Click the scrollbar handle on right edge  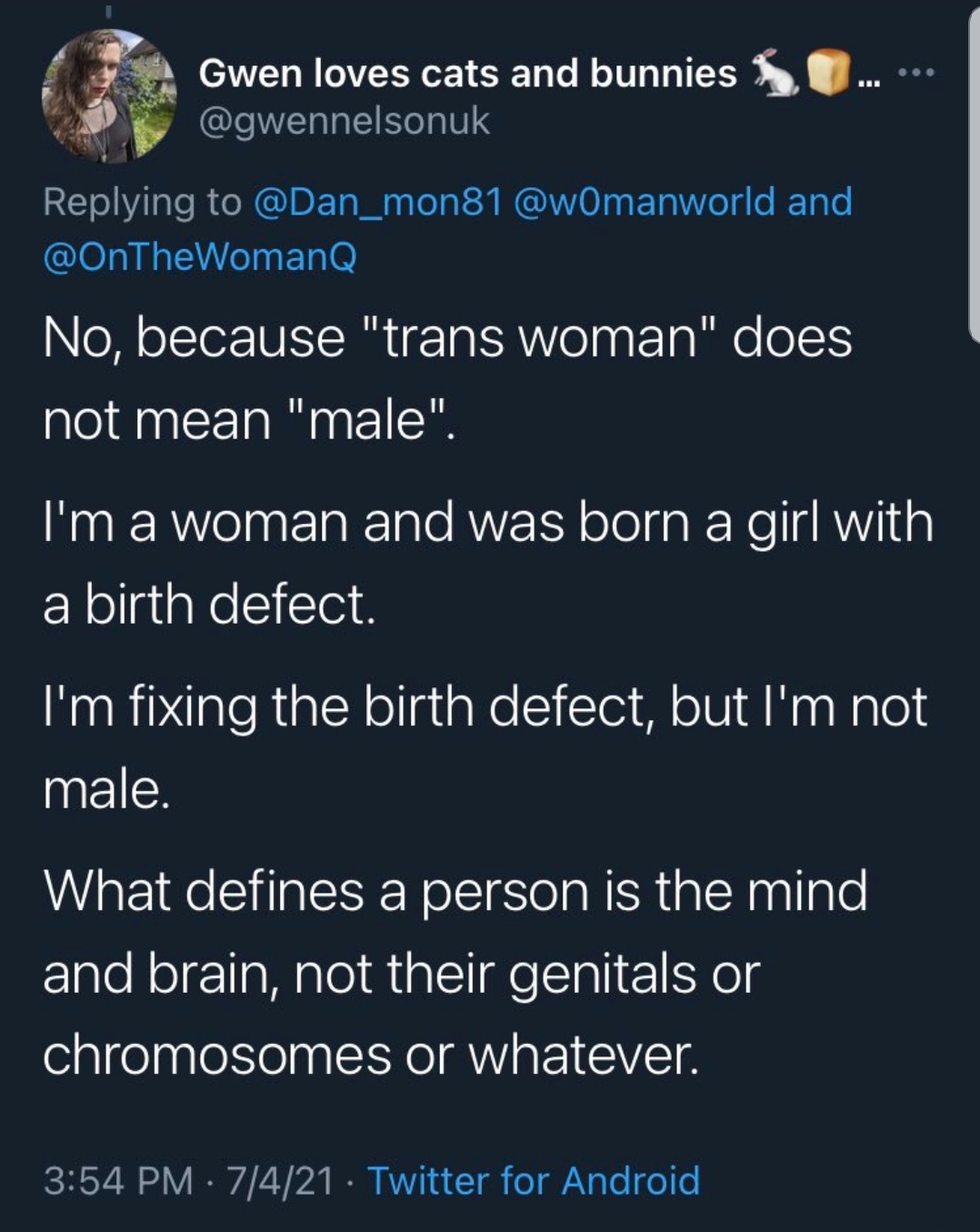click(x=975, y=173)
